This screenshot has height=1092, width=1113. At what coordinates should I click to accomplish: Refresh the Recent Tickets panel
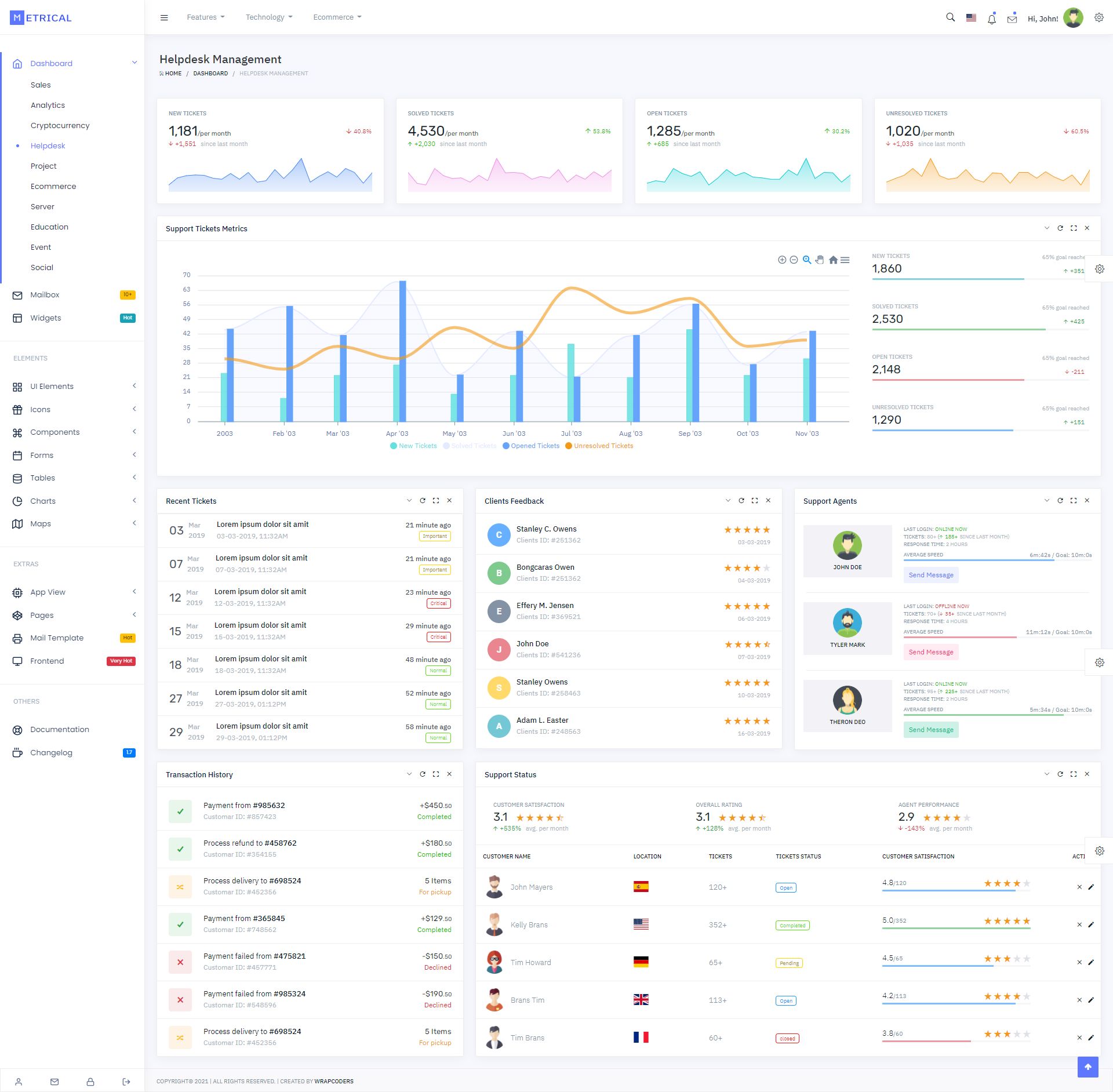pos(423,501)
